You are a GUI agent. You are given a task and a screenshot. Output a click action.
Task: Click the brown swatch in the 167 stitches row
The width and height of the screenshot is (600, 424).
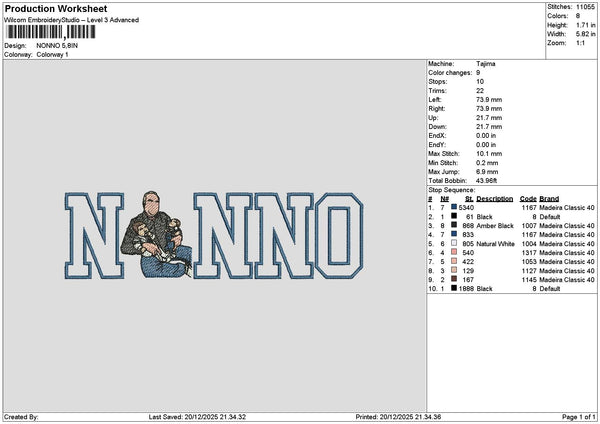tap(454, 279)
